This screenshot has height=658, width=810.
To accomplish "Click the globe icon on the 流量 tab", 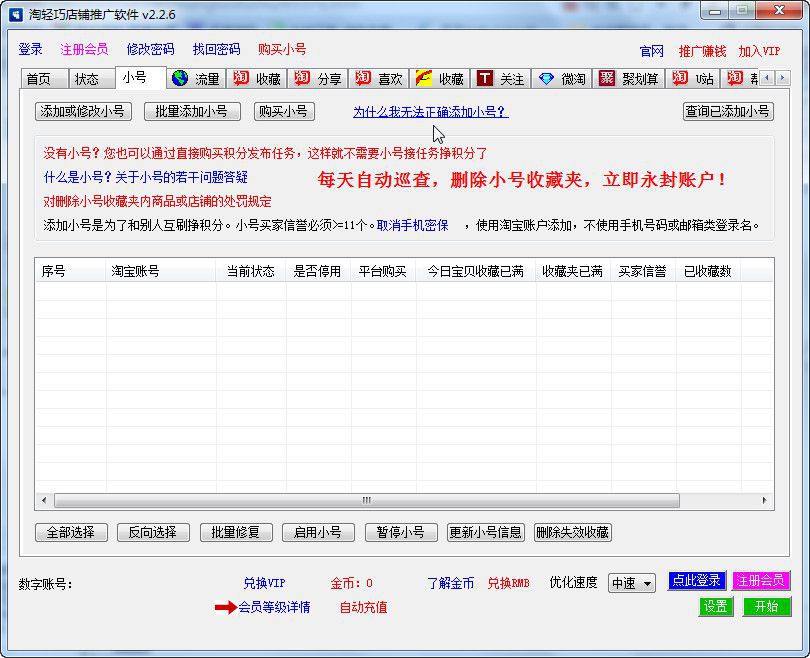I will [181, 77].
